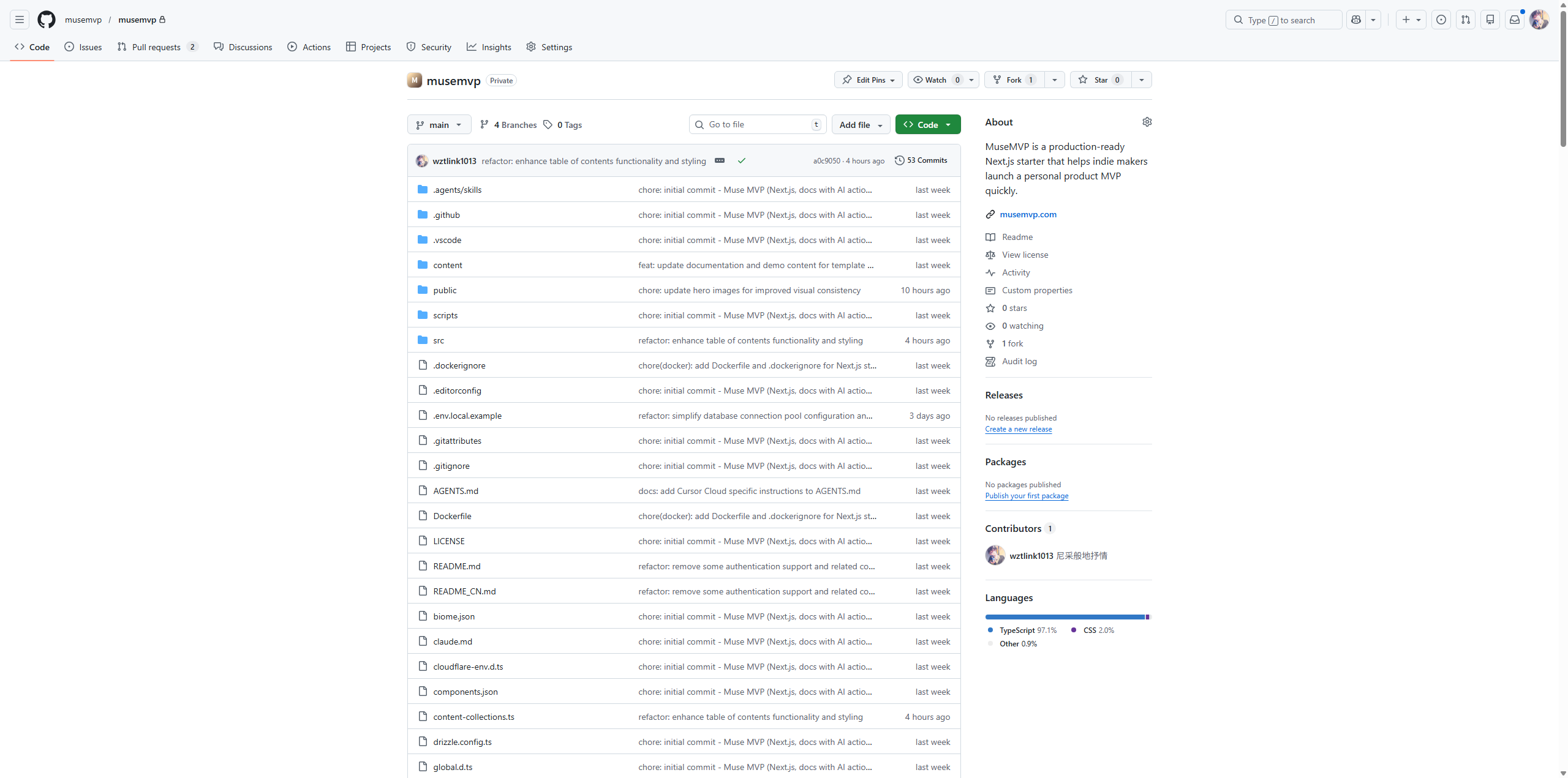
Task: Open the hamburger navigation menu
Action: pyautogui.click(x=20, y=20)
